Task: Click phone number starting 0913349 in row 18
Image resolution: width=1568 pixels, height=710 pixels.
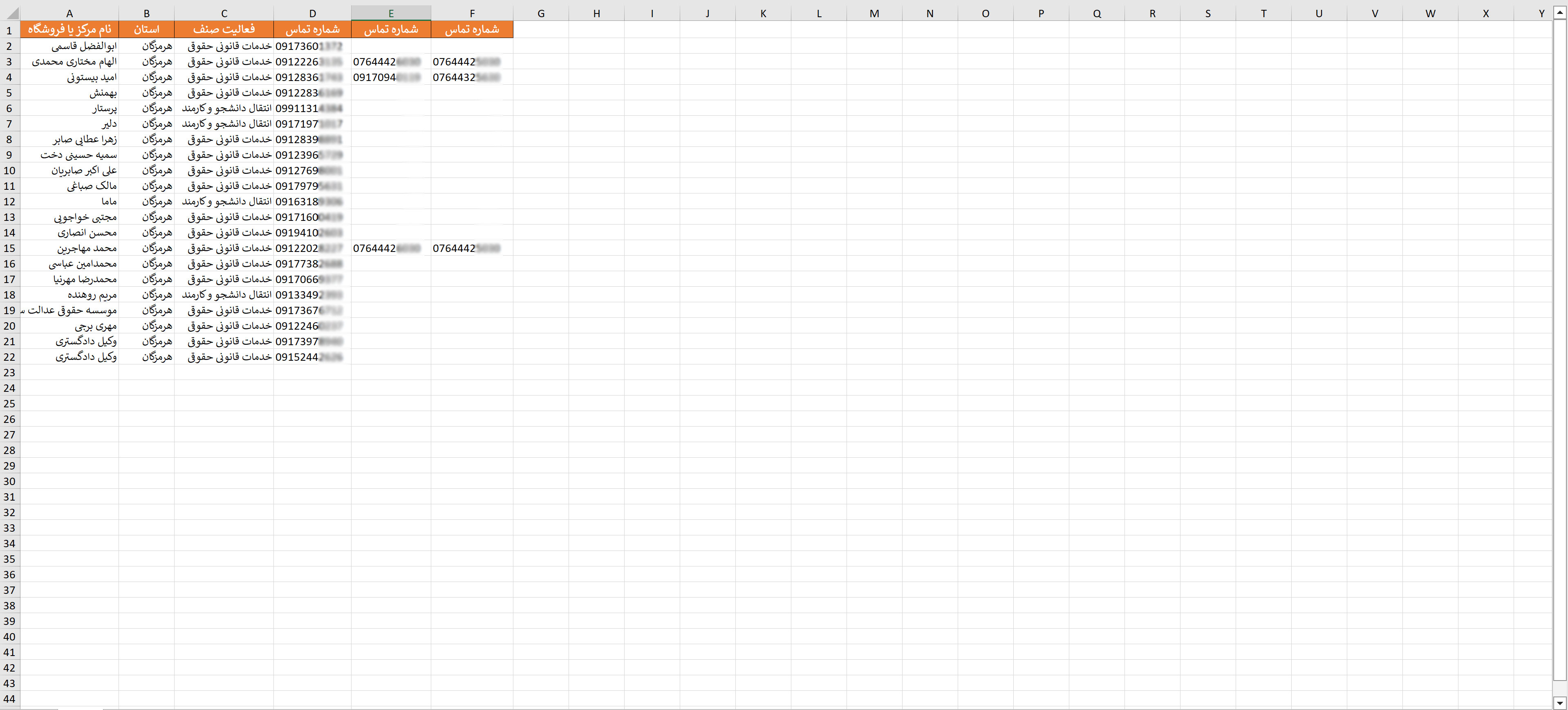Action: point(312,295)
